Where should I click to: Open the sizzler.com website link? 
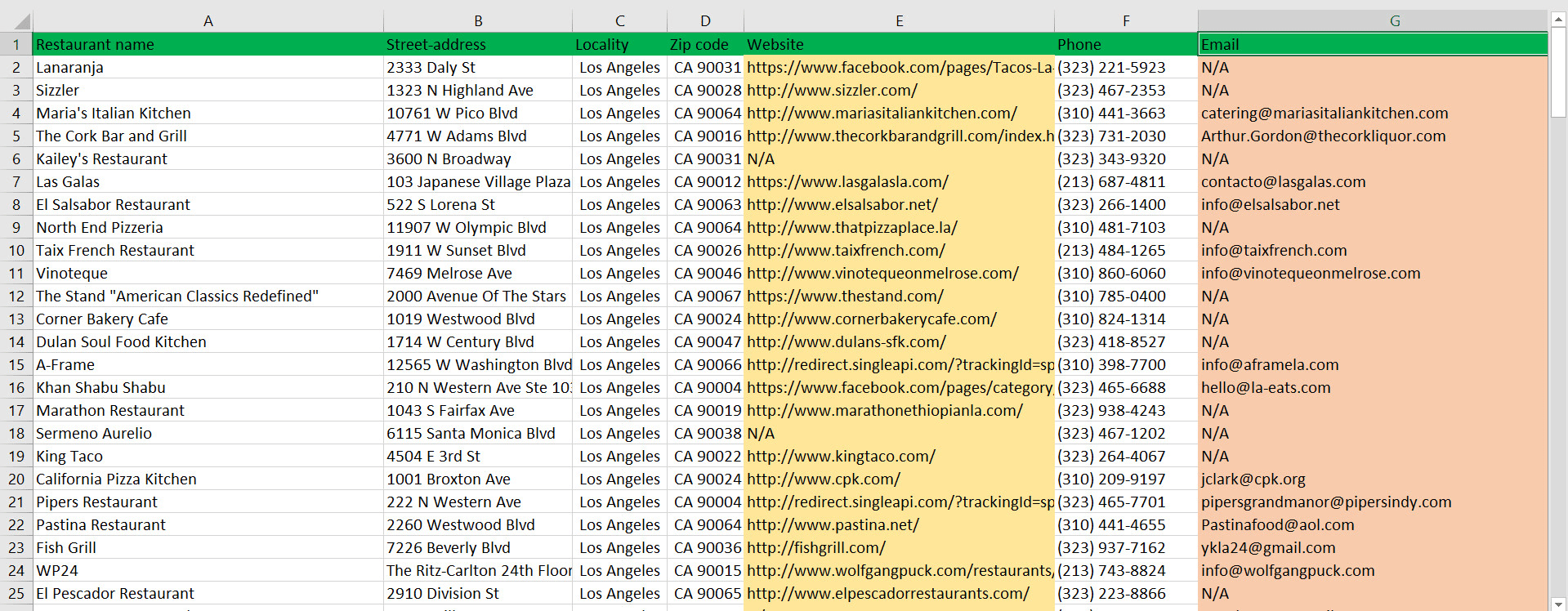[x=832, y=91]
